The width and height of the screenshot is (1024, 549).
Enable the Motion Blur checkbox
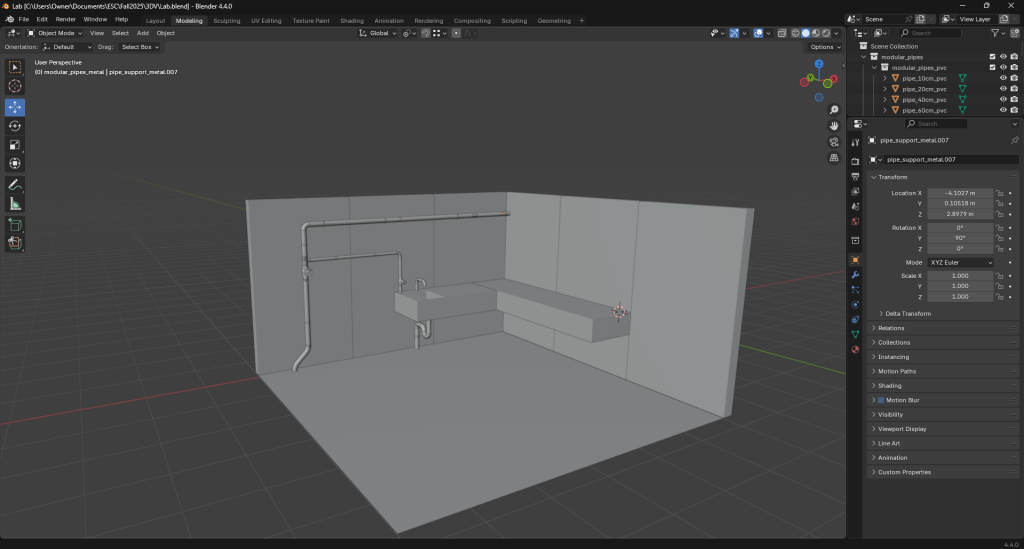(881, 400)
